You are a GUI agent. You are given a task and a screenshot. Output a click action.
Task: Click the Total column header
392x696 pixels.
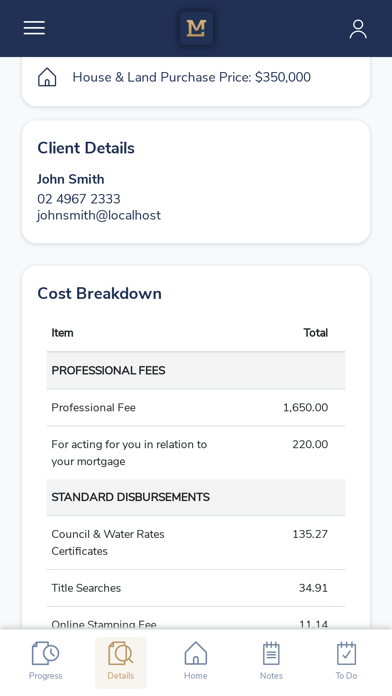[x=316, y=333]
